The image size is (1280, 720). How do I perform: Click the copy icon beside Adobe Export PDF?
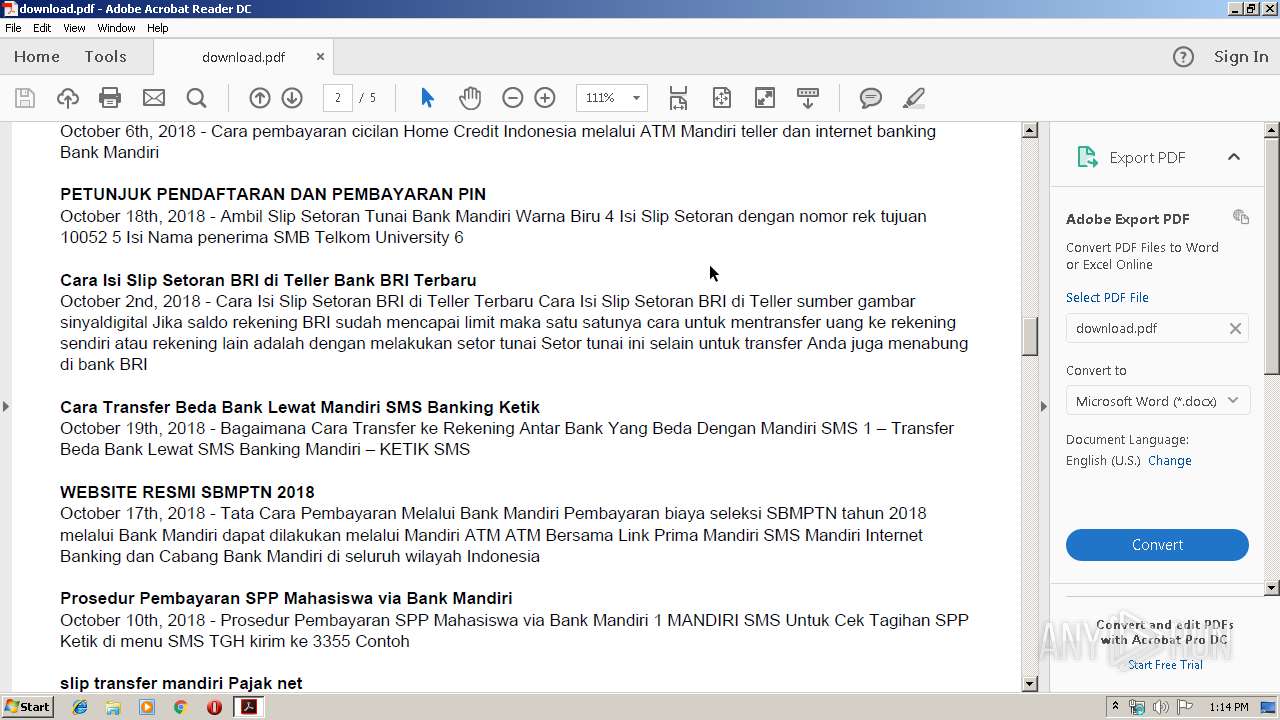tap(1241, 217)
